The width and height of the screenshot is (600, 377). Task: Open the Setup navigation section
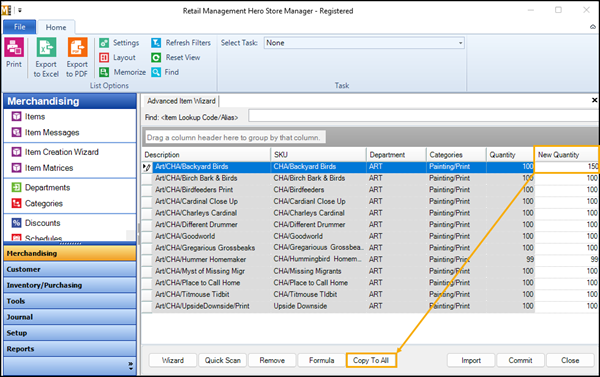tap(70, 333)
